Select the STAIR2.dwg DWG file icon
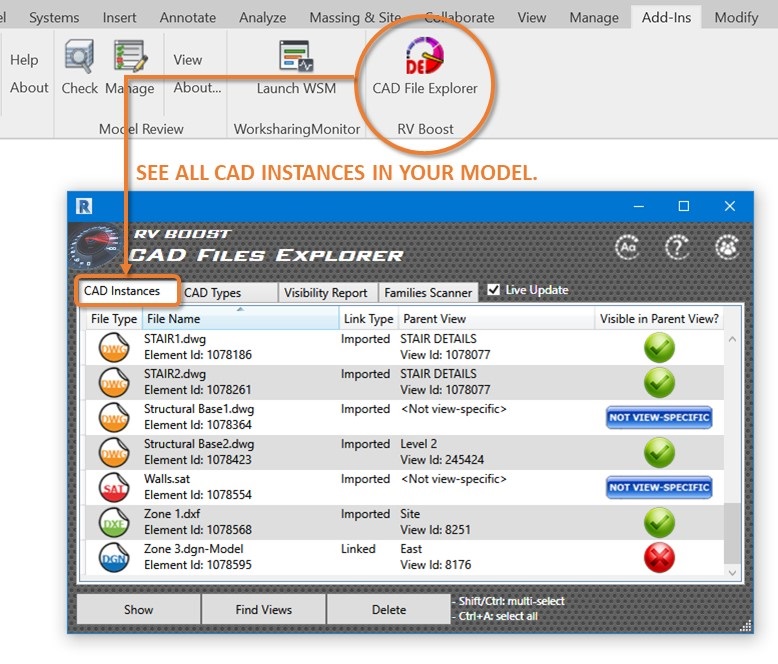The width and height of the screenshot is (778, 664). (114, 382)
